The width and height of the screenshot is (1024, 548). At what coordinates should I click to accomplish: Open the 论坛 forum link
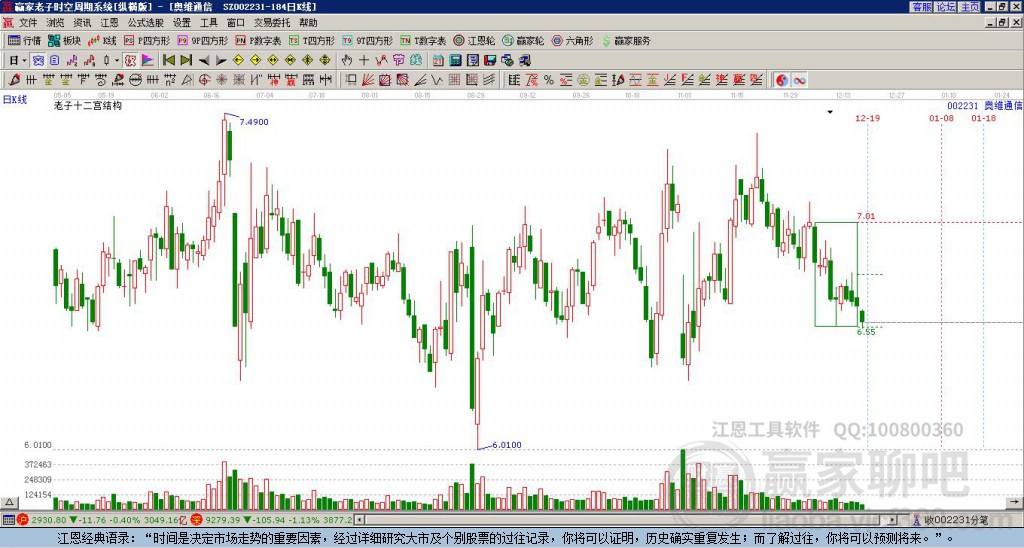[x=946, y=7]
